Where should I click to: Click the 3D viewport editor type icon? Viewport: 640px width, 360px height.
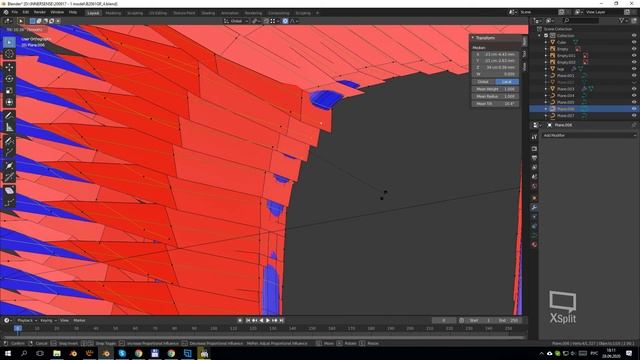[x=7, y=21]
